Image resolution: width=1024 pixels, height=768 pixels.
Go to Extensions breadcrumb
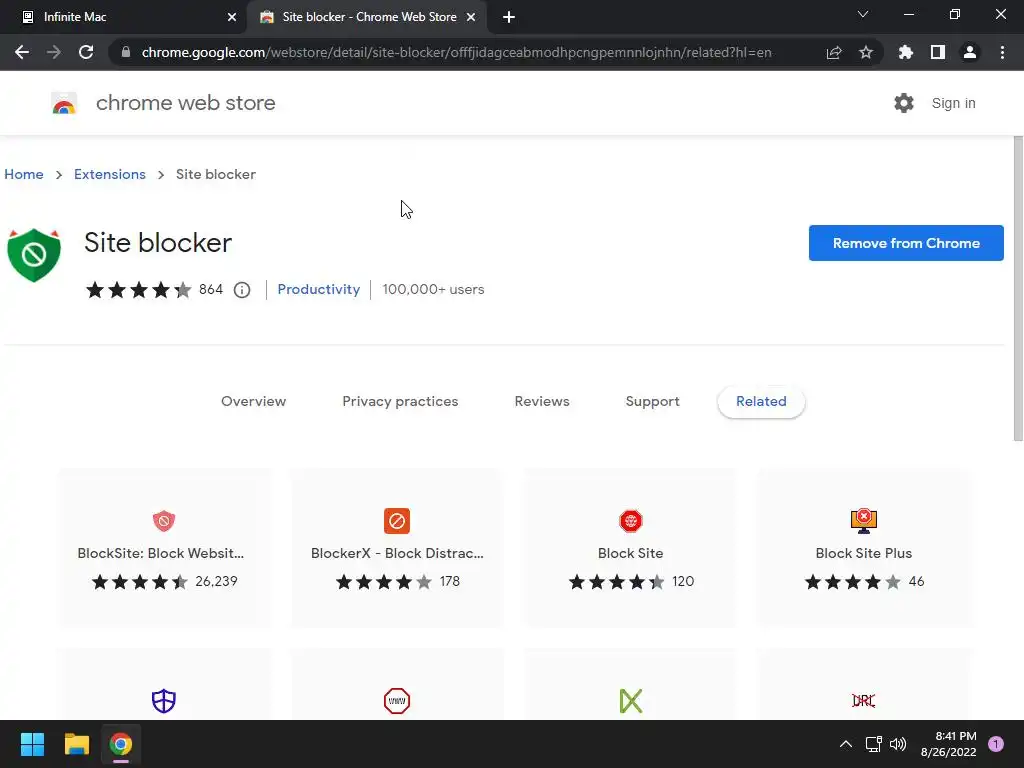110,174
